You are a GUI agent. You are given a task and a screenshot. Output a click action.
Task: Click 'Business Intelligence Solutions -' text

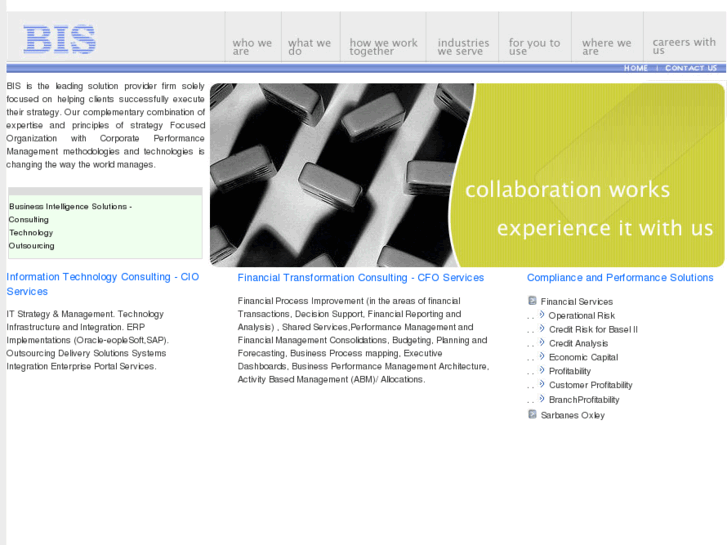pos(70,206)
